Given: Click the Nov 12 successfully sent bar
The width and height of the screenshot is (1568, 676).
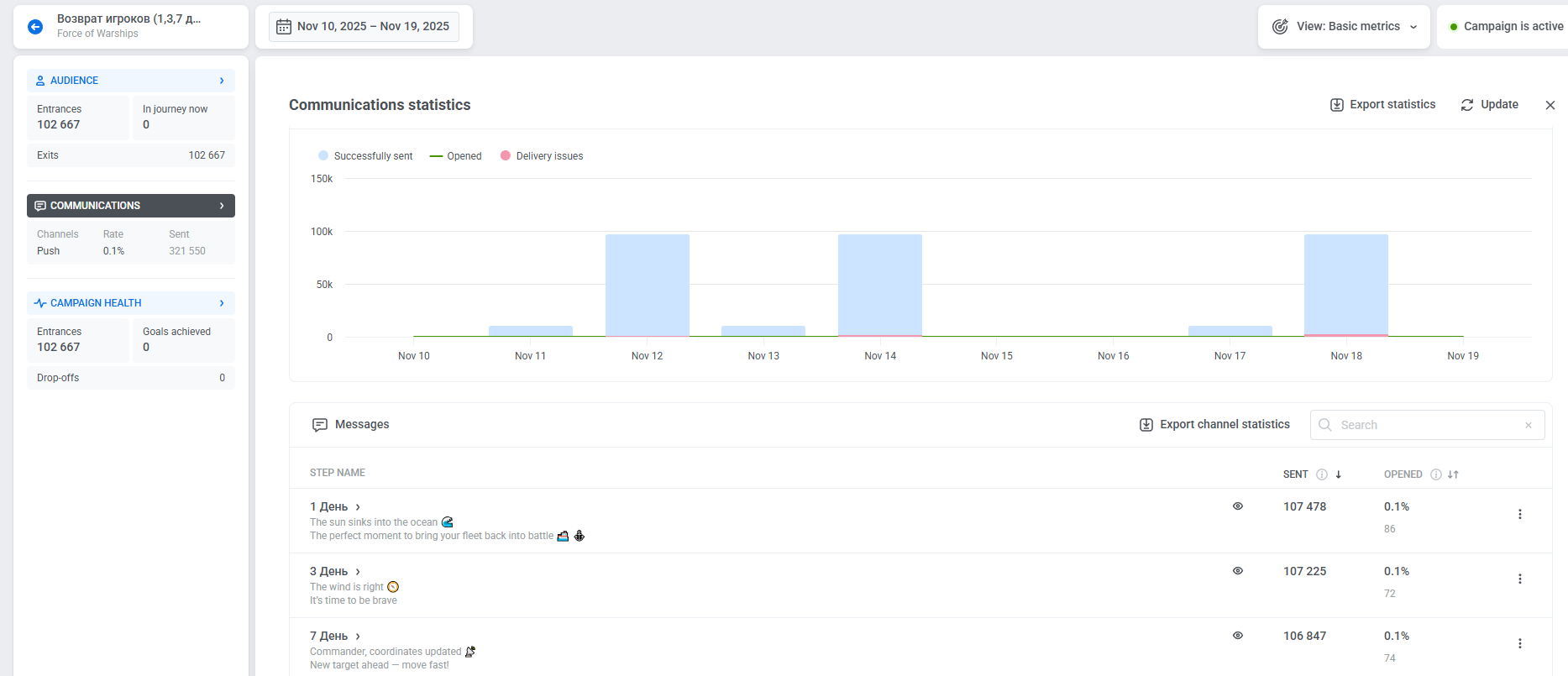Looking at the screenshot, I should point(648,286).
